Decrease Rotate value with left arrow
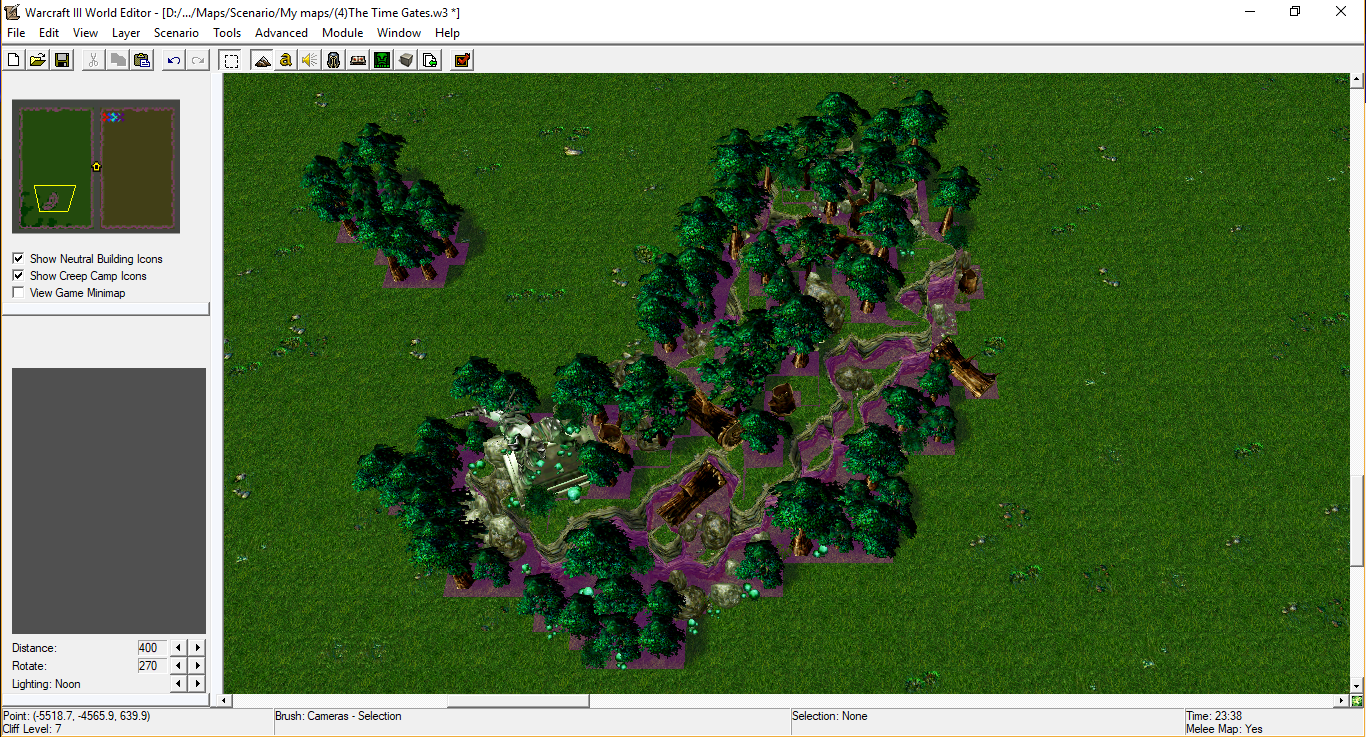The width and height of the screenshot is (1366, 737). (178, 665)
